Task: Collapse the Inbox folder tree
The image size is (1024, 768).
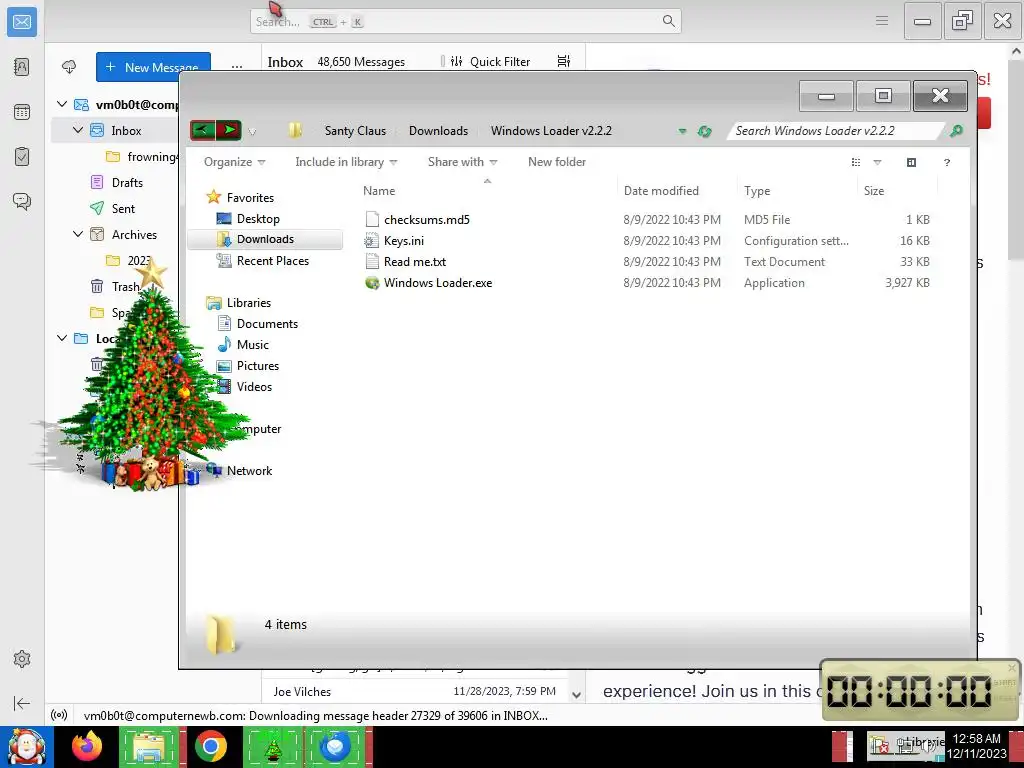Action: (x=78, y=130)
